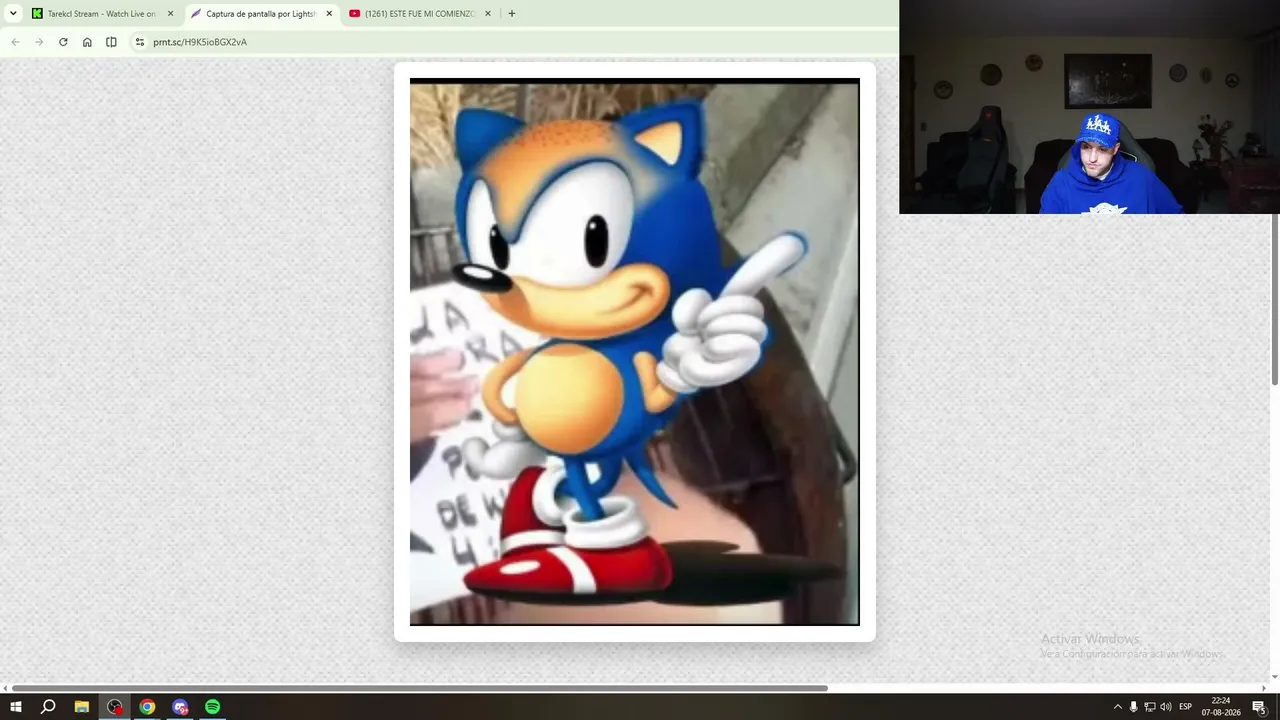This screenshot has width=1280, height=720.
Task: Click the streamer webcam overlay
Action: [1089, 107]
